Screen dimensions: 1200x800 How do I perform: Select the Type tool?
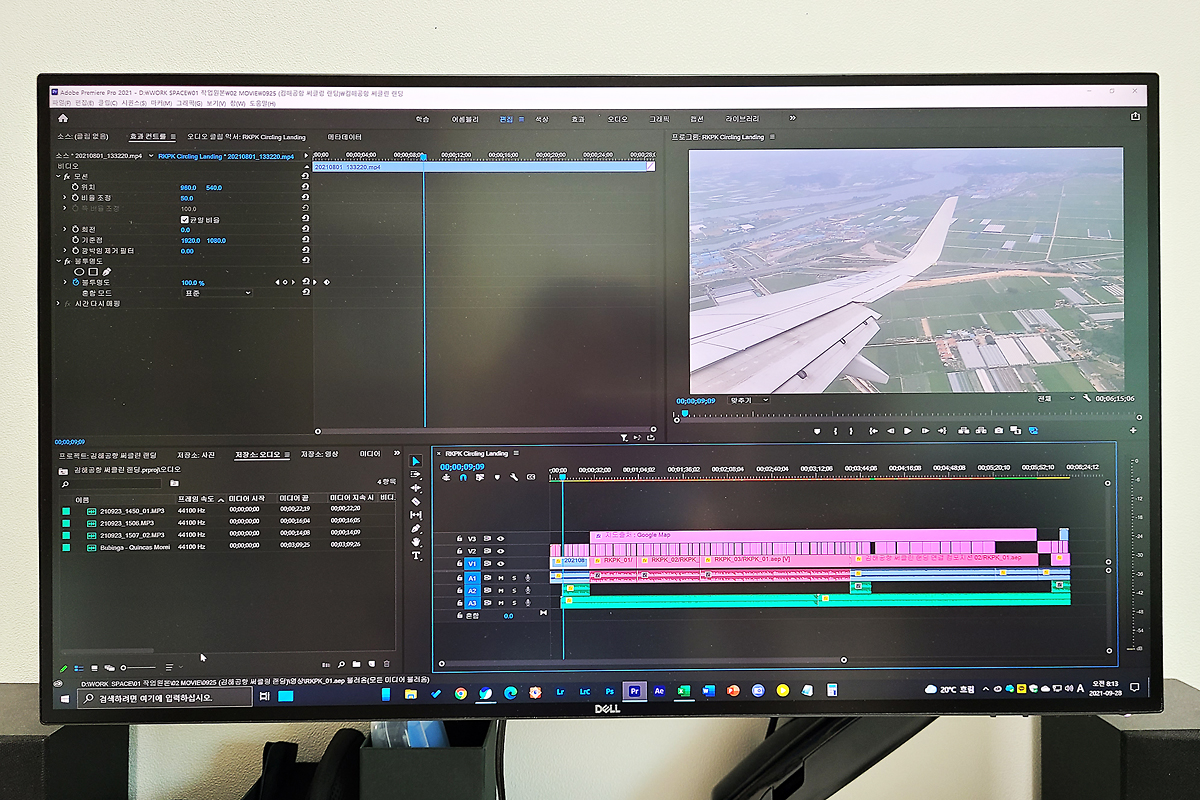tap(417, 555)
